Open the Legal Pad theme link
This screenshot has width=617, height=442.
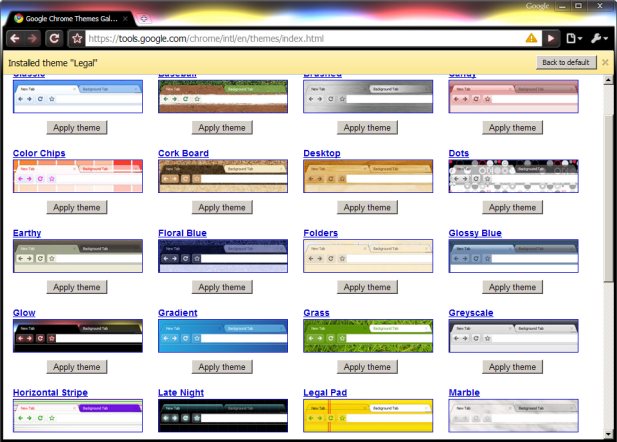(325, 392)
